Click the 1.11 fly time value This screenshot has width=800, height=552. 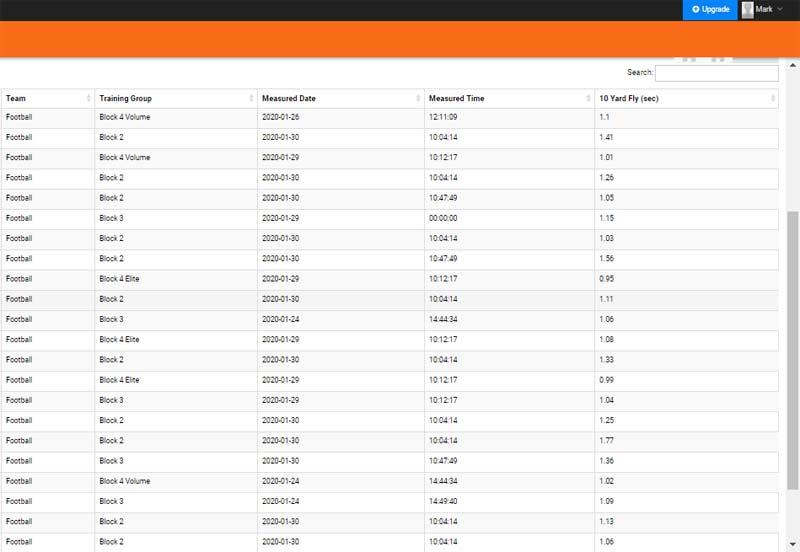(606, 299)
